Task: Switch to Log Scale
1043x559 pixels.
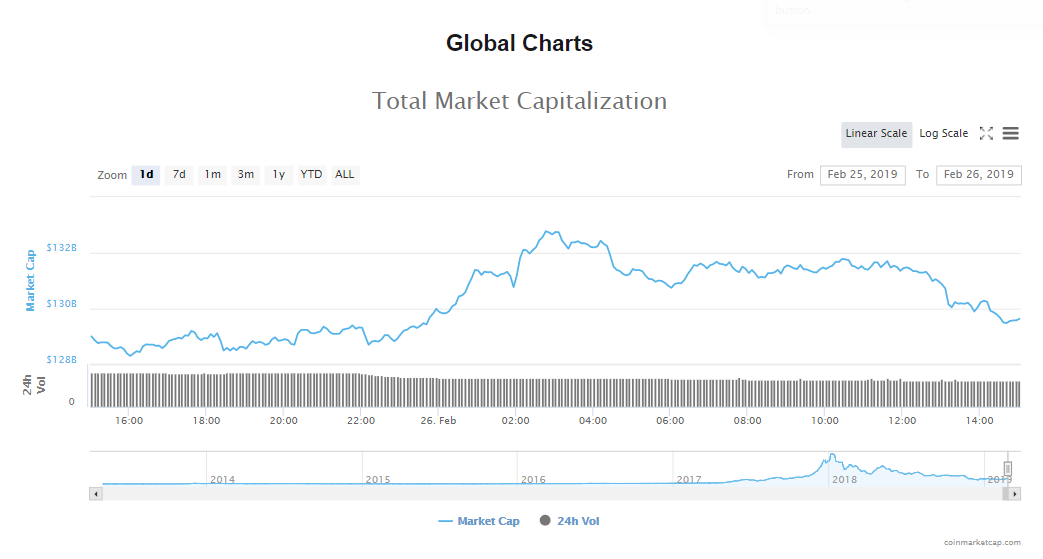Action: tap(943, 134)
